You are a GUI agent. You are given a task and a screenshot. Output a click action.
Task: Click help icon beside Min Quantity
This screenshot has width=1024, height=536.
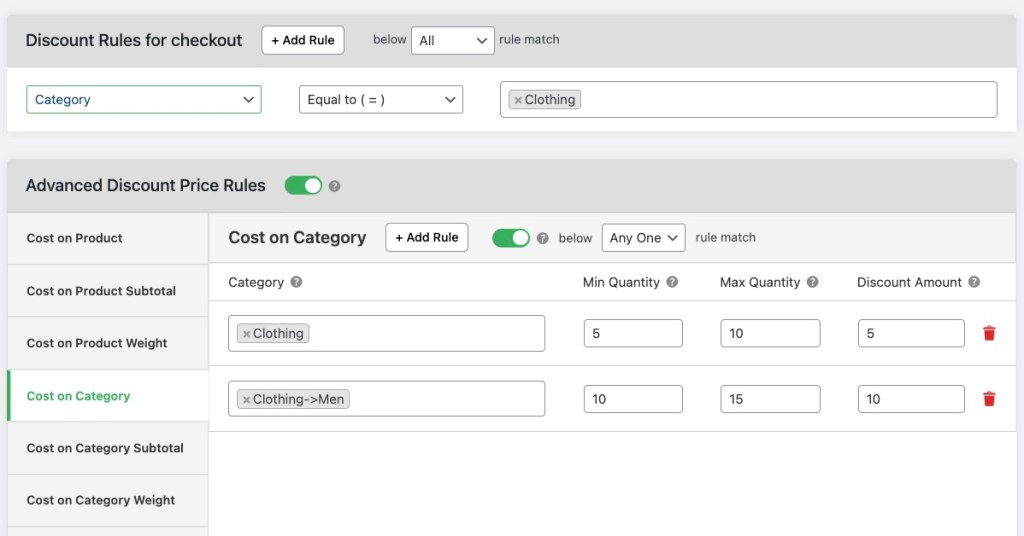pyautogui.click(x=672, y=283)
